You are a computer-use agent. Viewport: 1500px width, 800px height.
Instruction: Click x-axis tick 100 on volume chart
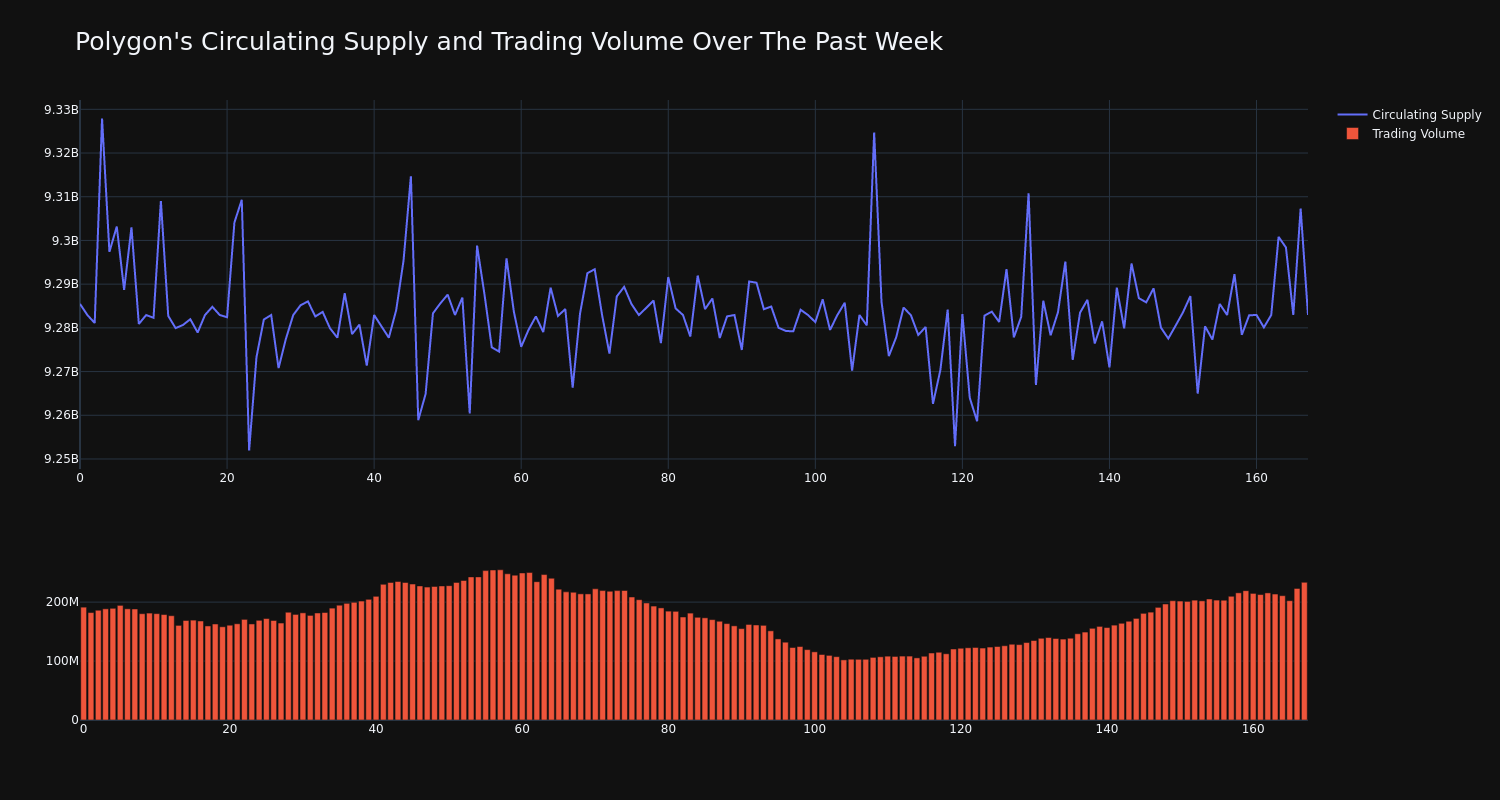click(x=815, y=729)
